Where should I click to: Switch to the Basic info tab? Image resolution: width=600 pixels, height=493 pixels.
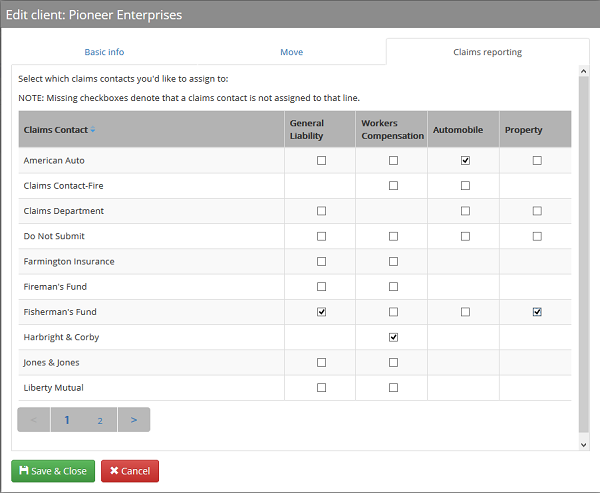[104, 52]
